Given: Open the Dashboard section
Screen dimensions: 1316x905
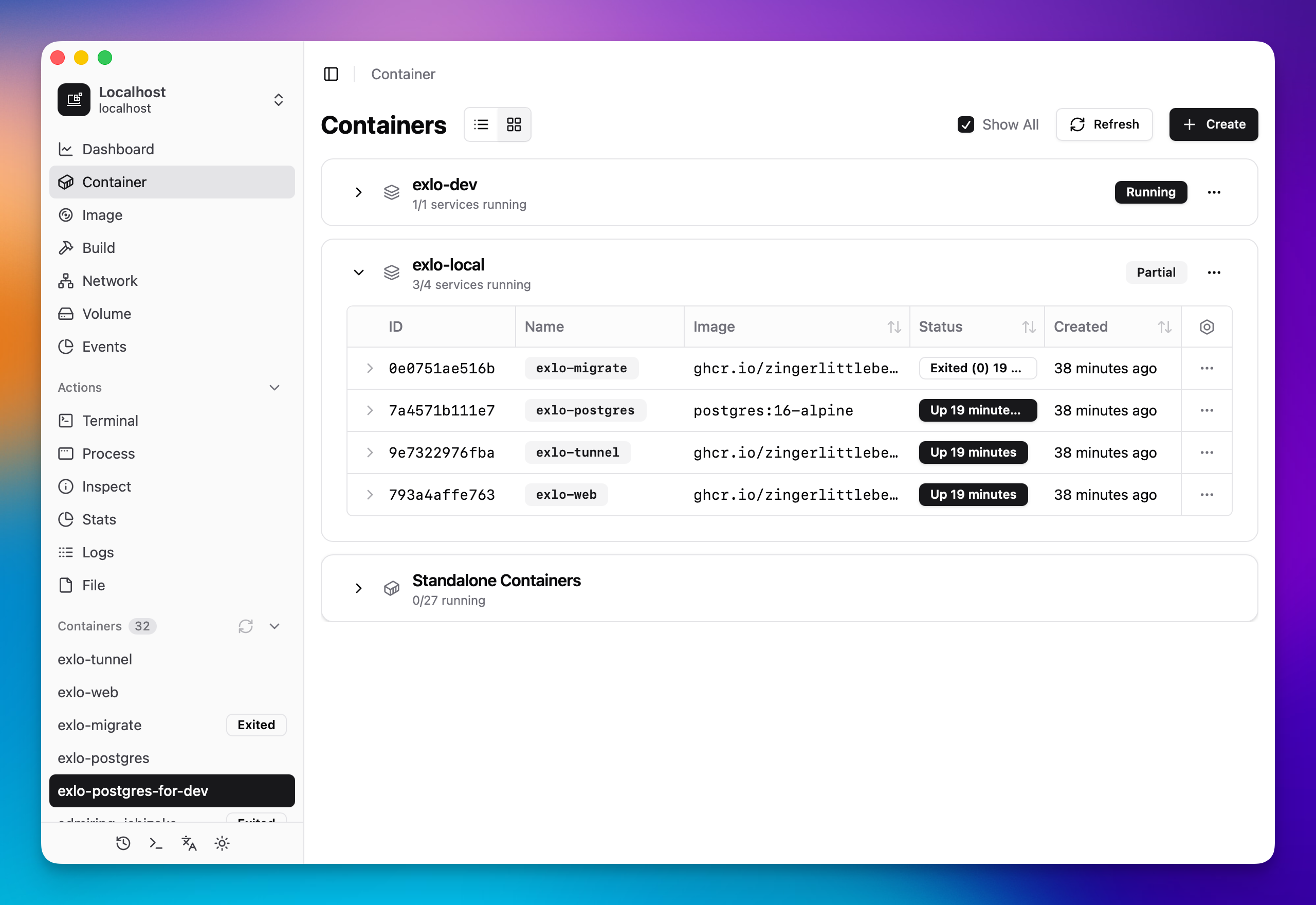Looking at the screenshot, I should (117, 149).
